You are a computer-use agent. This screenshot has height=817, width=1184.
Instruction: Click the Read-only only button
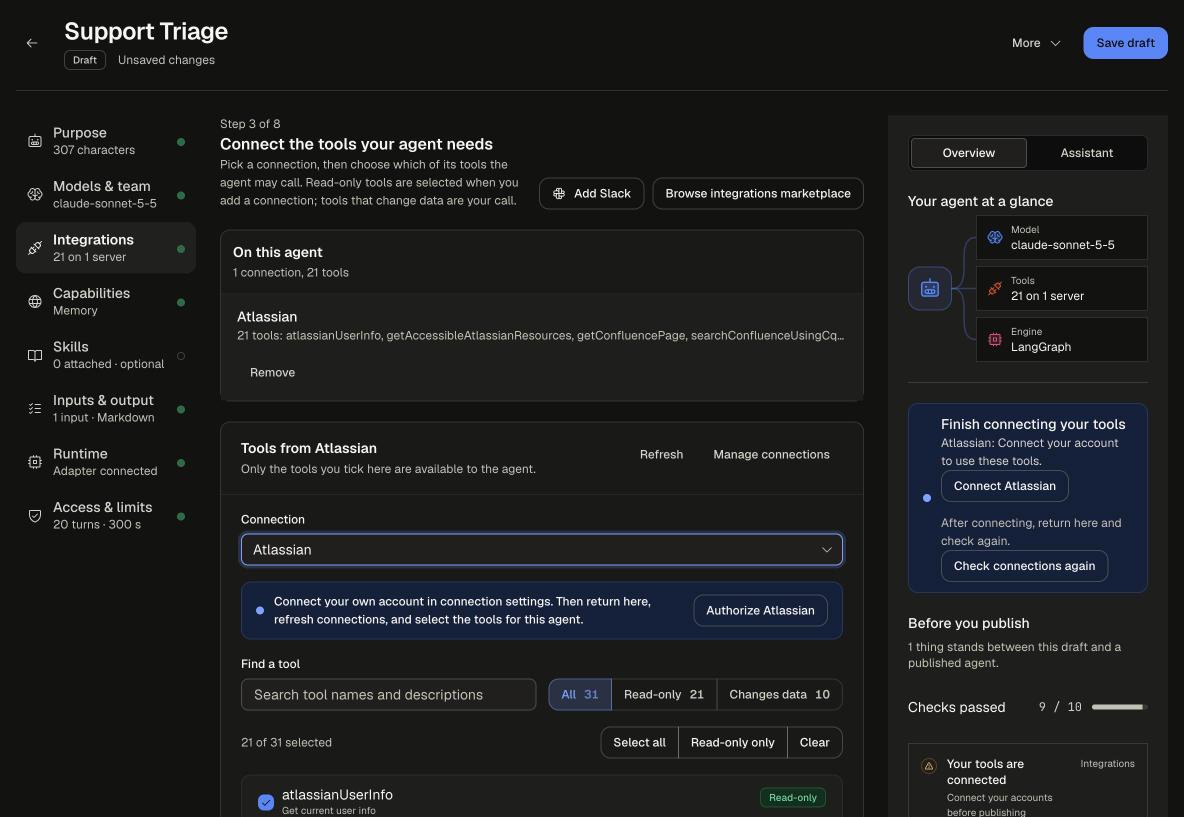pos(732,743)
